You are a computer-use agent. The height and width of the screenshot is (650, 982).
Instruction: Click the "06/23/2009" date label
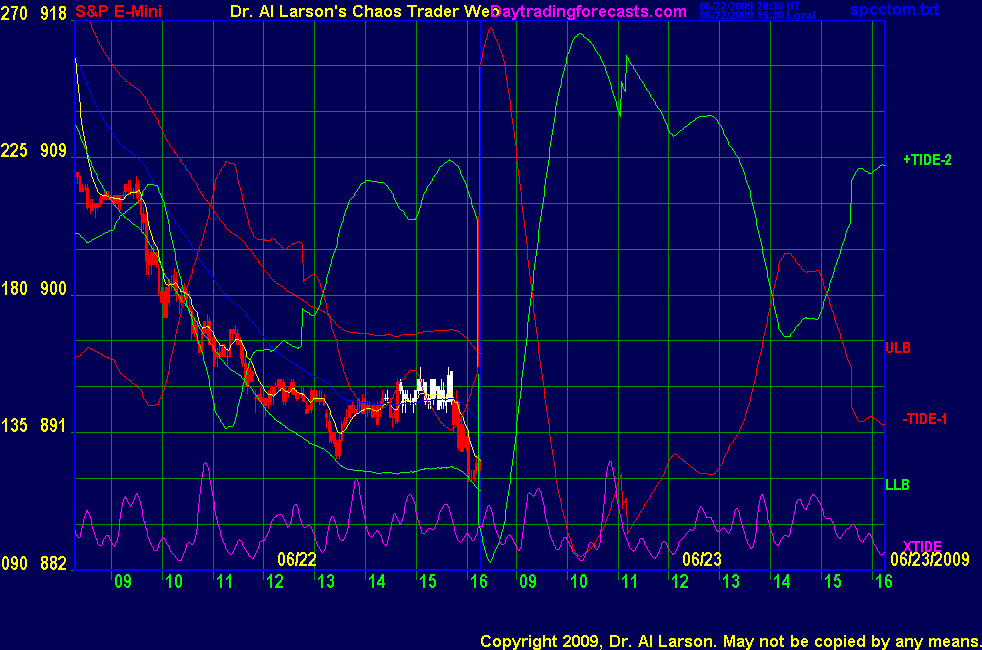pos(929,559)
